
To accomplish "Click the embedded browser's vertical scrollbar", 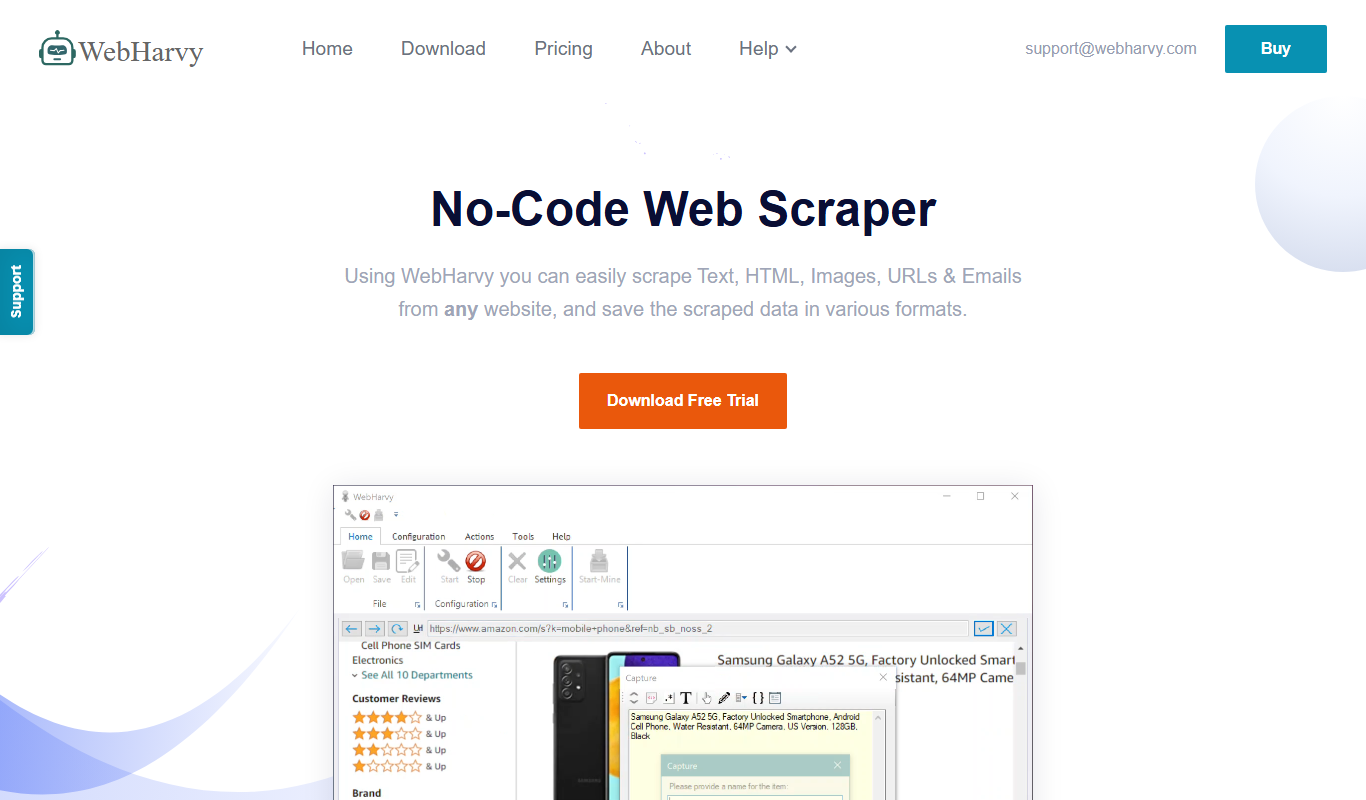I will (1021, 723).
